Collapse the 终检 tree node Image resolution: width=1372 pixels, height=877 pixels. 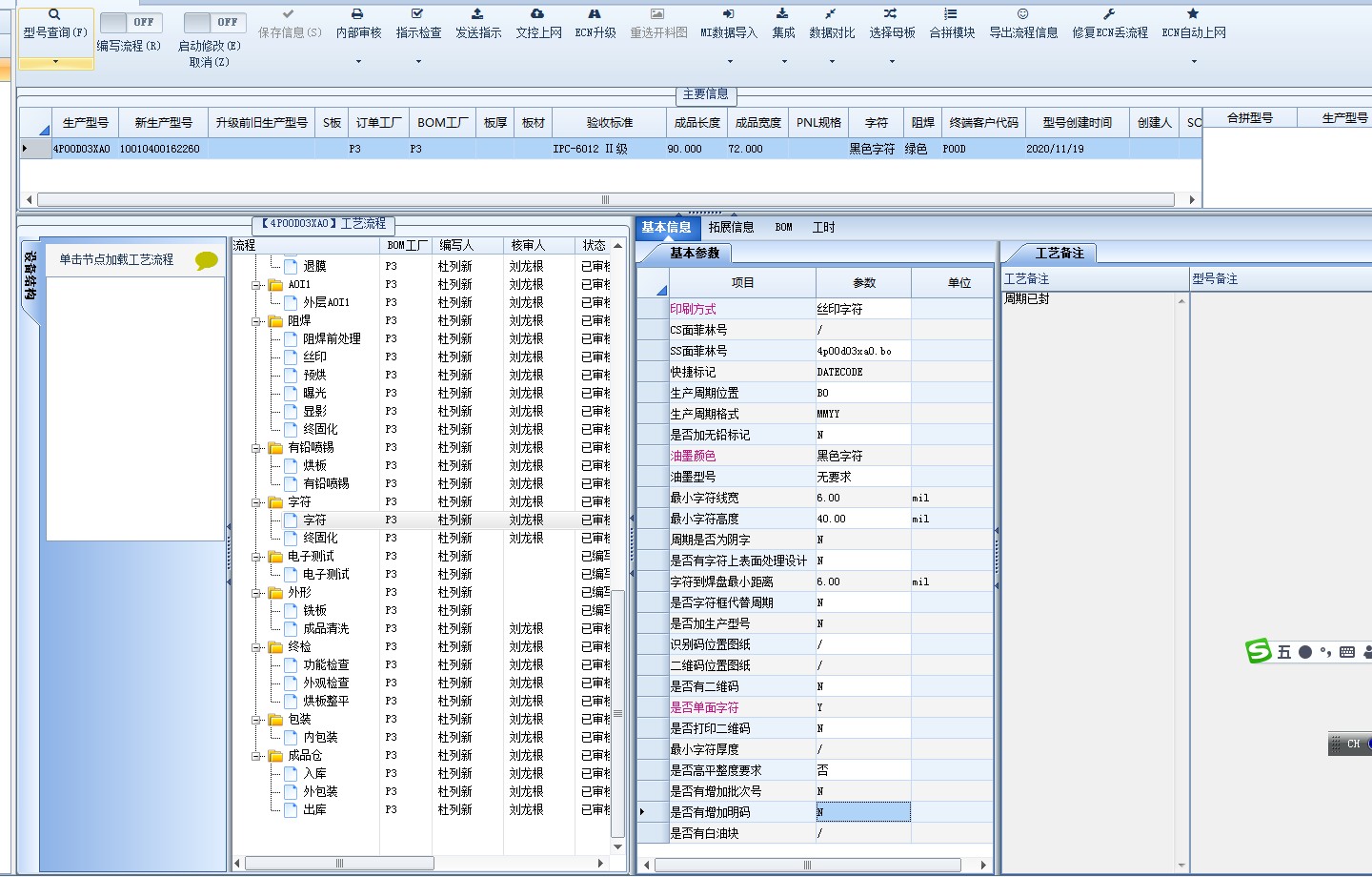[x=256, y=647]
